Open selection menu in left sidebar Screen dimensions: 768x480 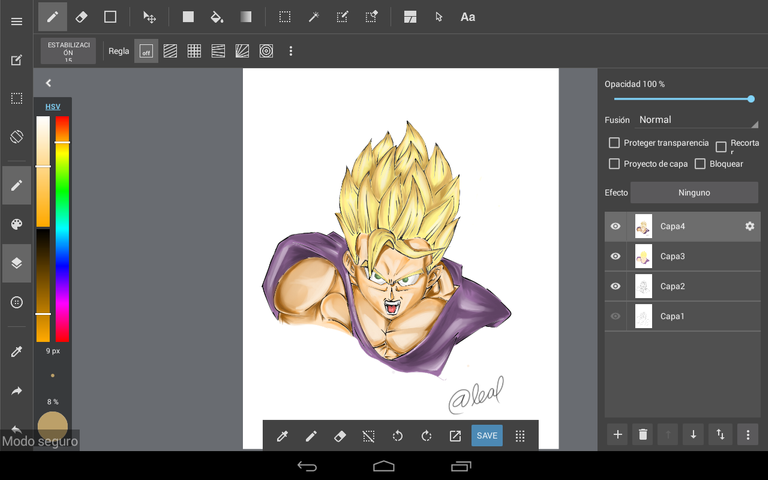17,98
